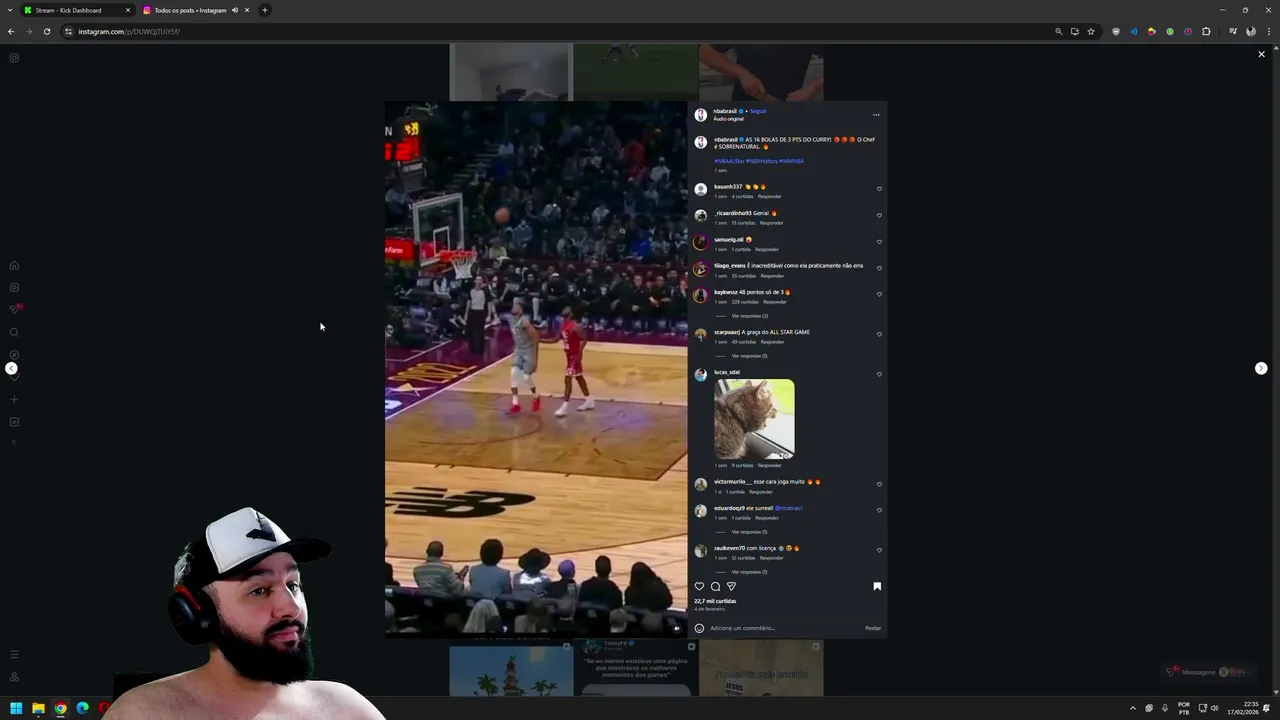Open the #NBAAllStar hashtag link

point(729,161)
